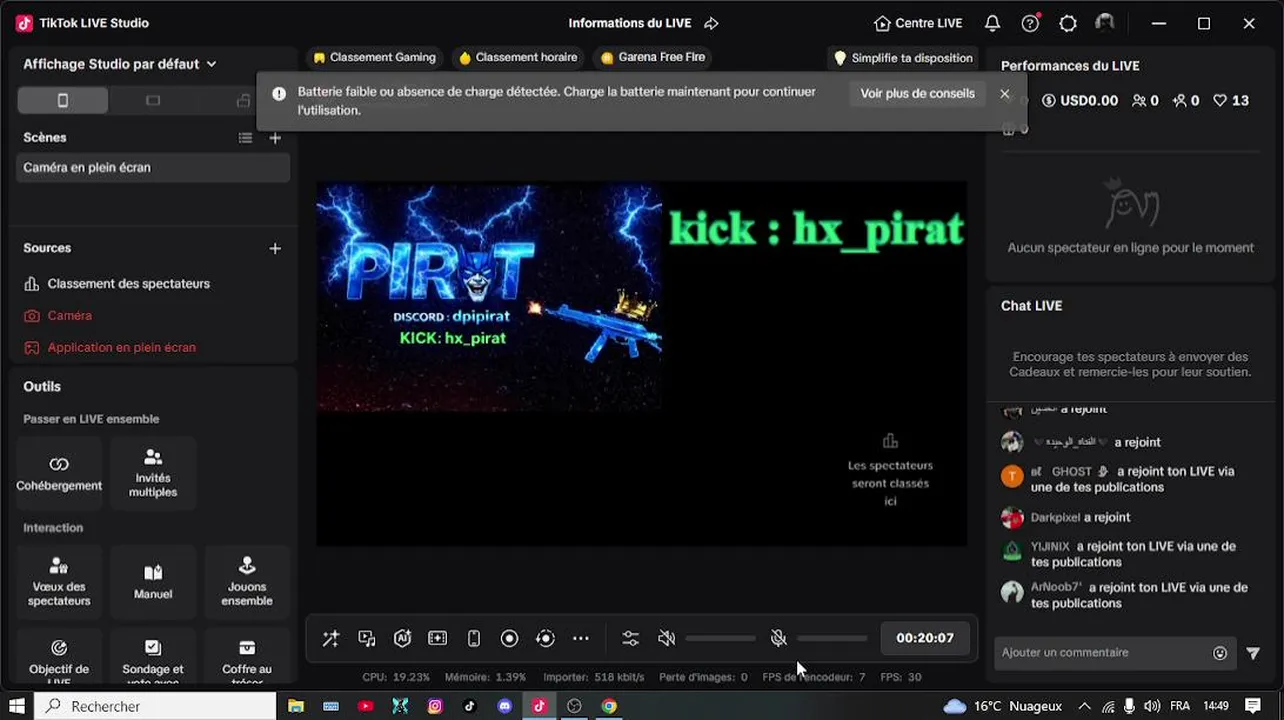Open the Centre LIVE link
The width and height of the screenshot is (1284, 720).
coord(918,23)
